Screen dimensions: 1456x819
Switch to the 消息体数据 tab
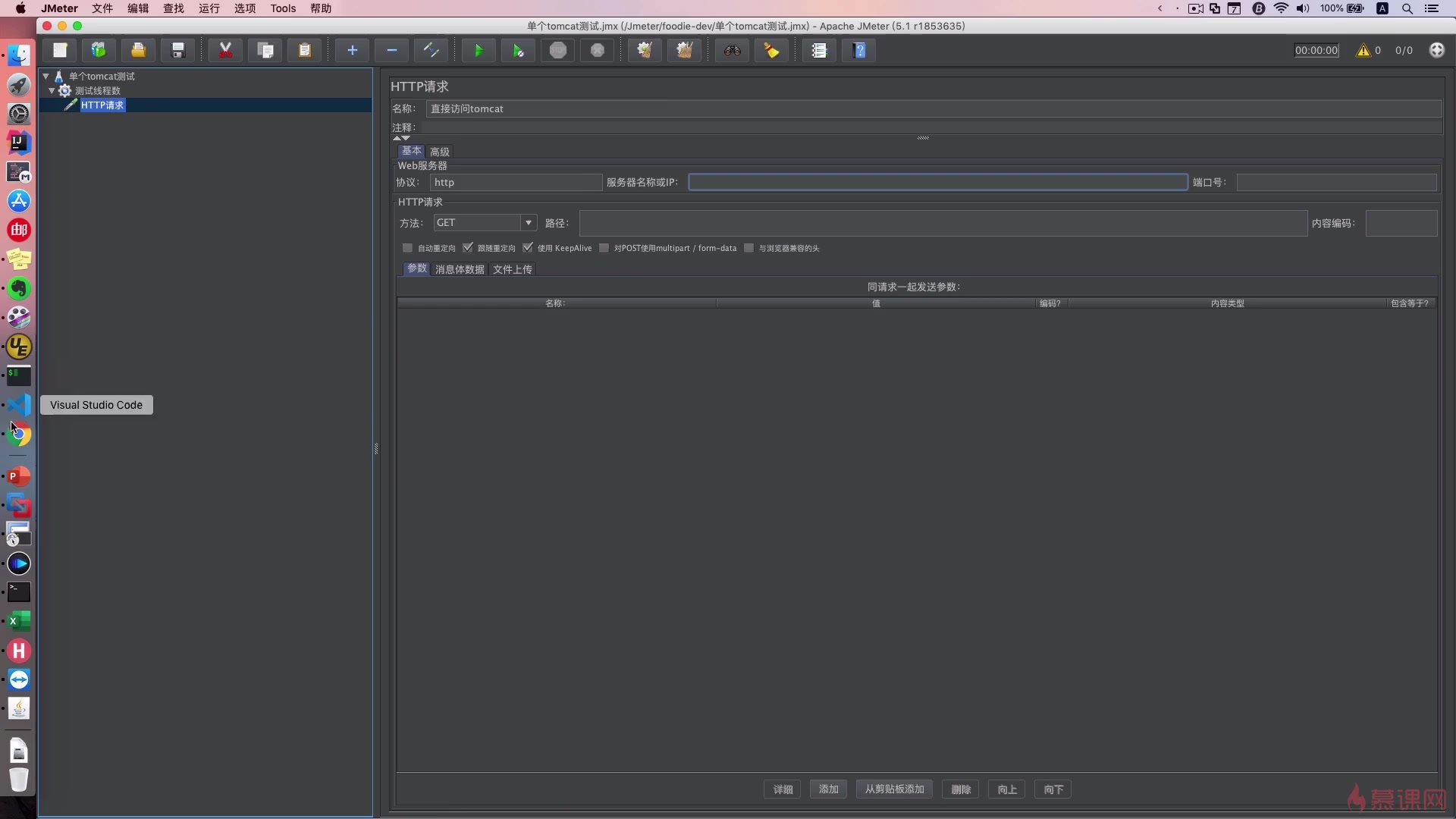tap(460, 269)
